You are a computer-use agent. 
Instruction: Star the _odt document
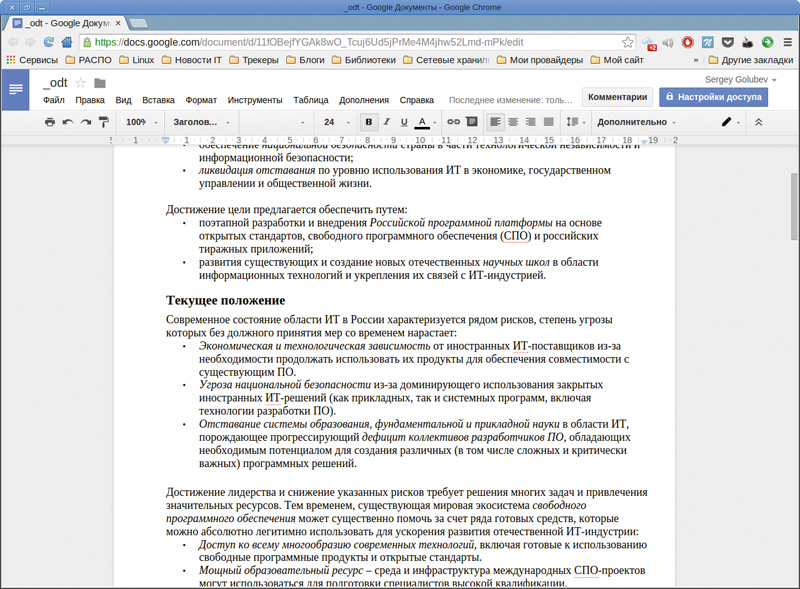click(x=80, y=82)
